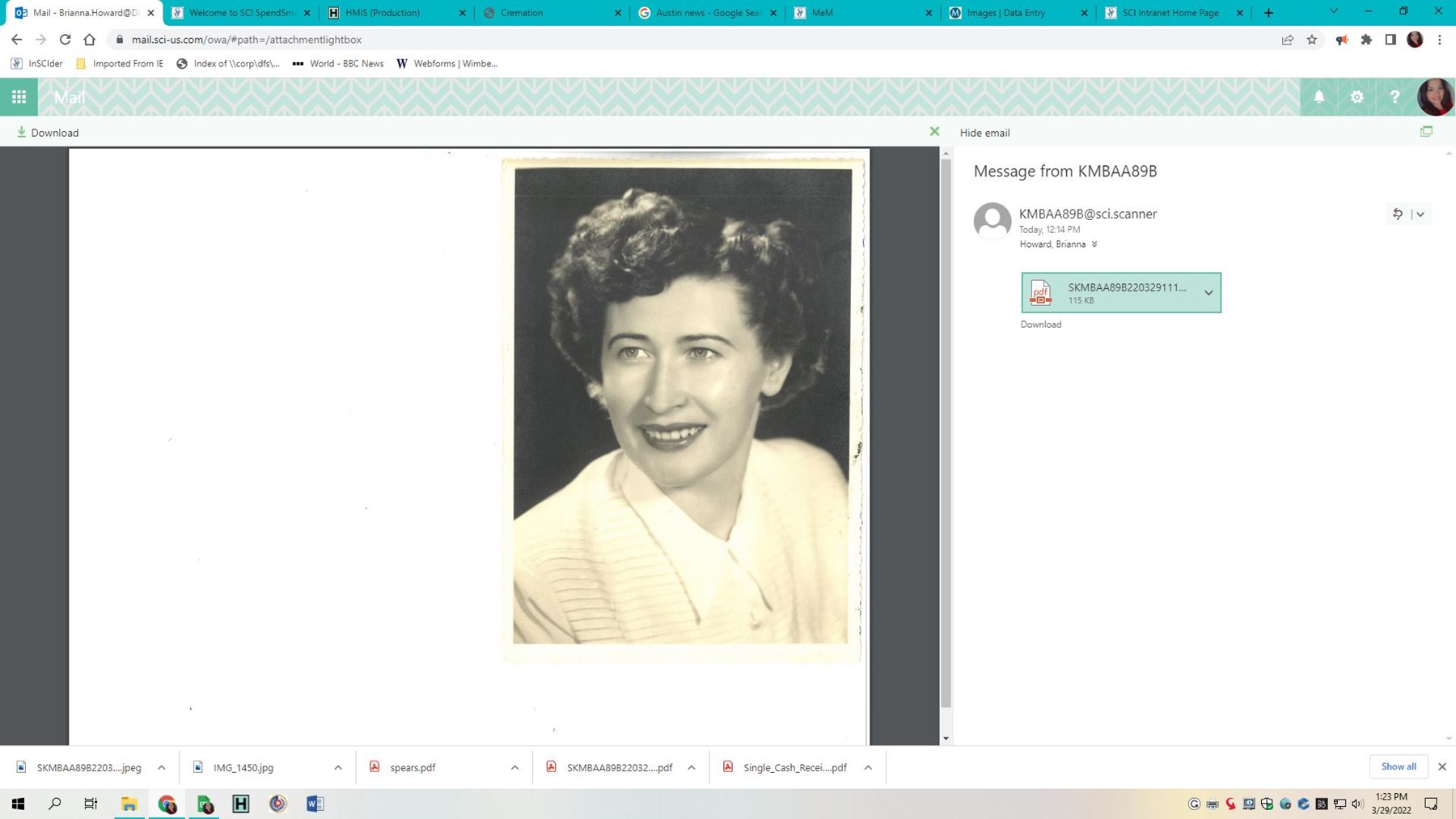Click the Download icon above the photo preview
1456x819 pixels.
(x=20, y=132)
